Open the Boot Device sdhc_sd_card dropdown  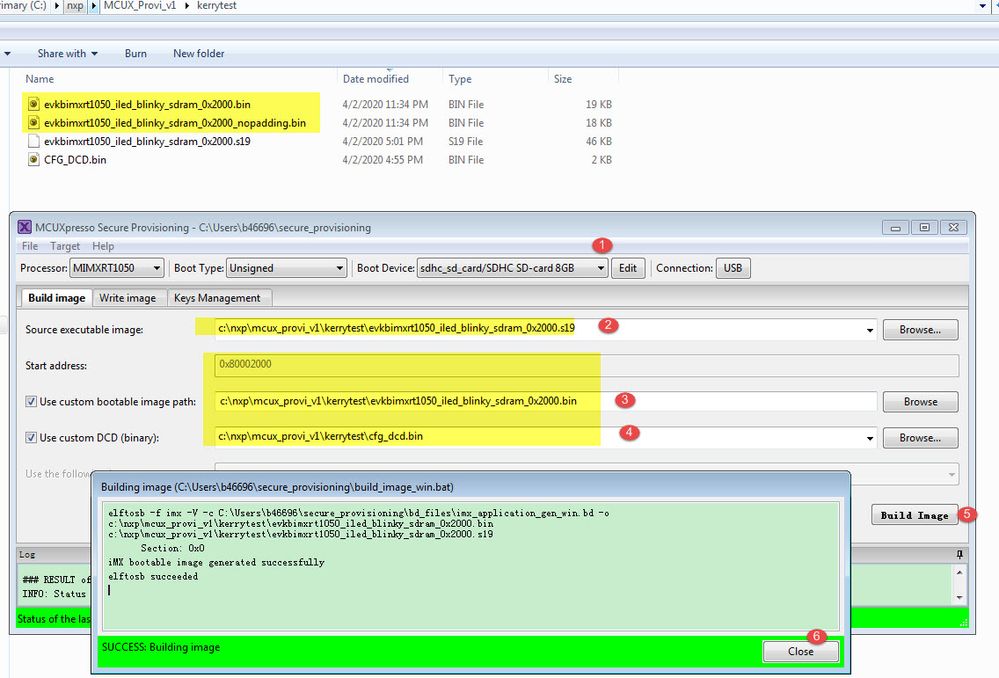tap(512, 268)
